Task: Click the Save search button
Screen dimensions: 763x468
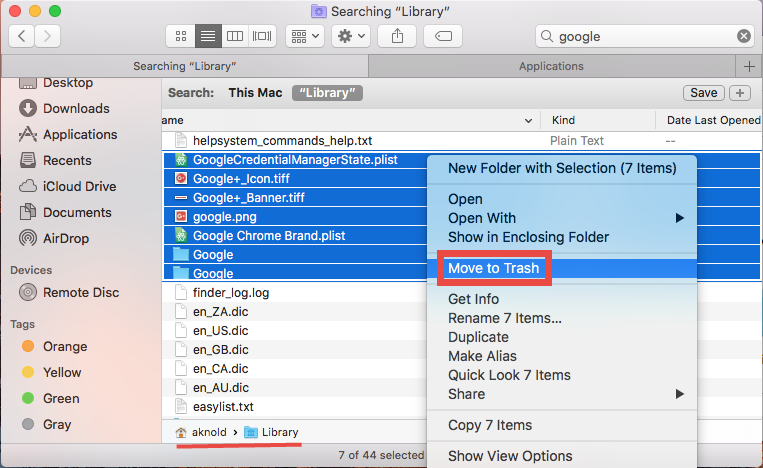Action: [704, 93]
